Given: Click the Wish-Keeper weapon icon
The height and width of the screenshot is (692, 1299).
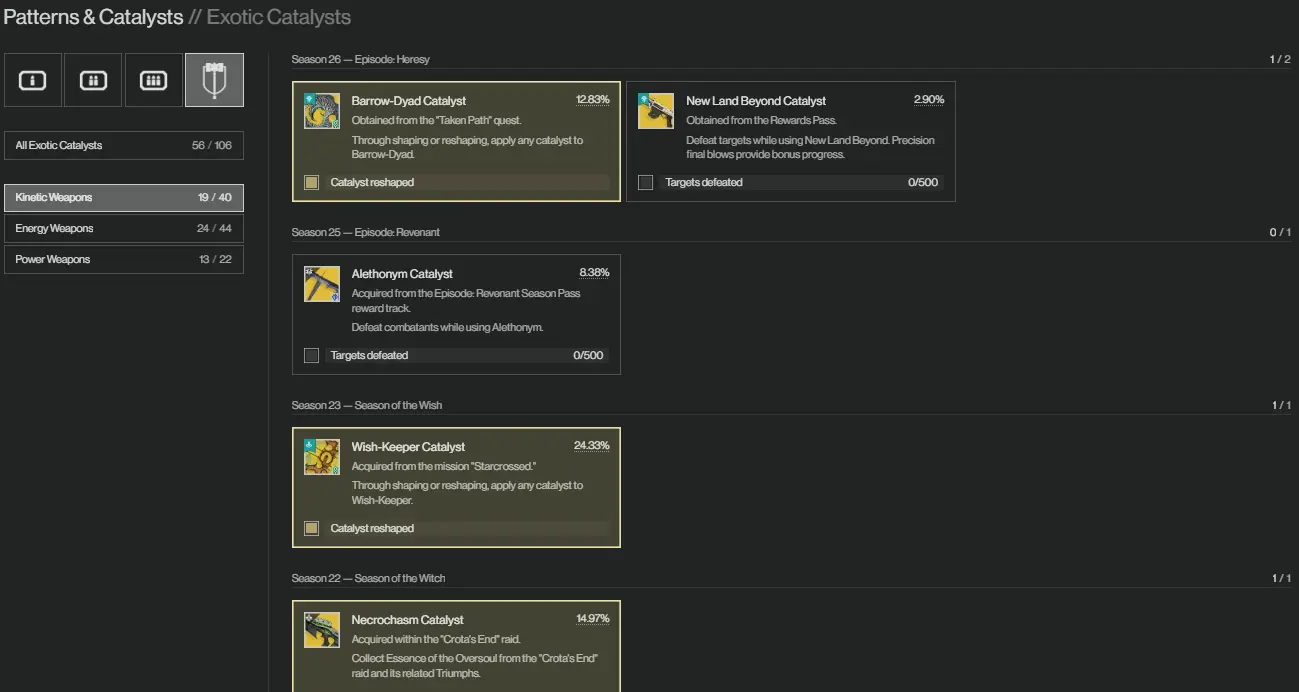Looking at the screenshot, I should [322, 457].
